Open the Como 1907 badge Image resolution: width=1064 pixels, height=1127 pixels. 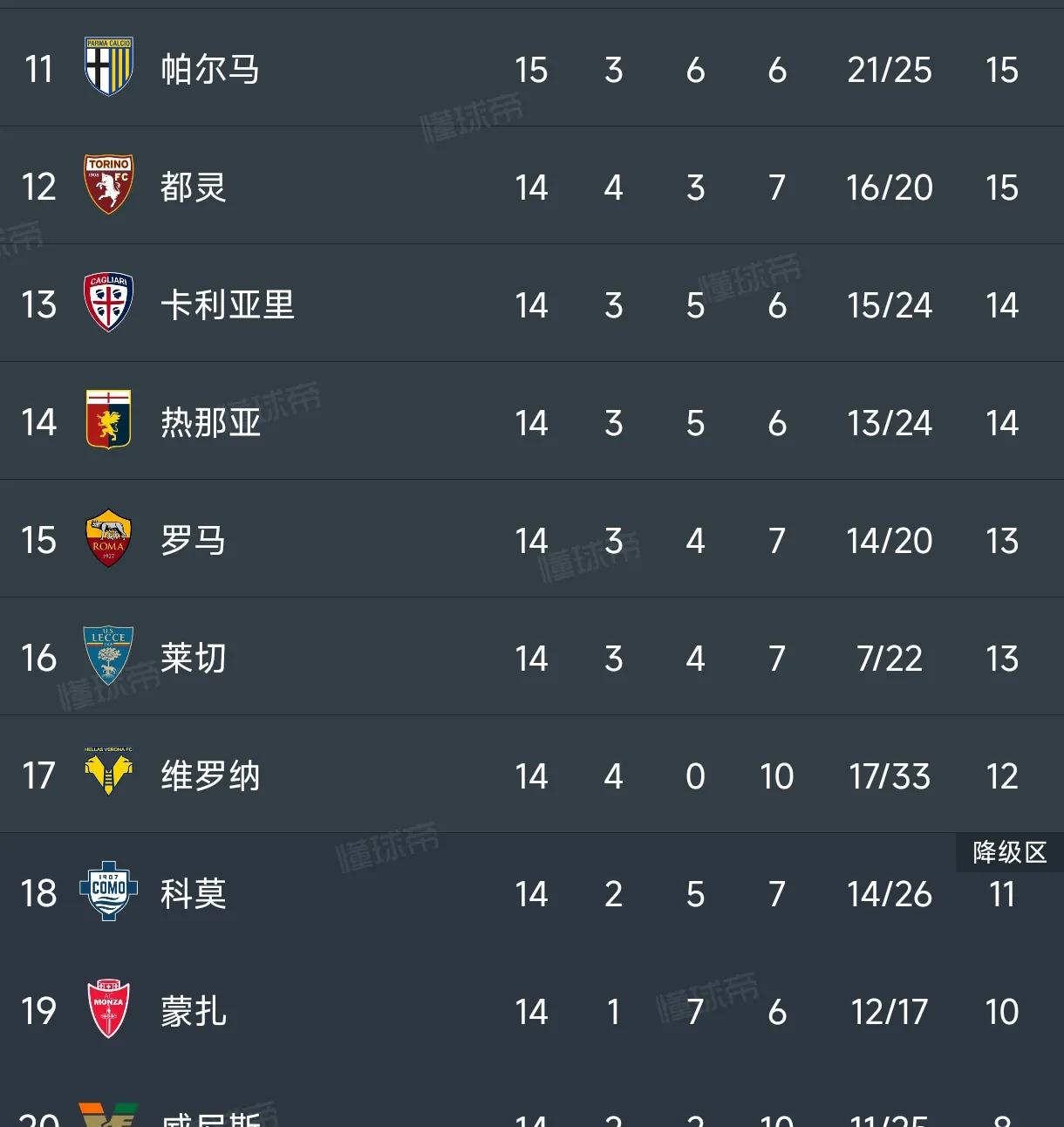tap(109, 892)
